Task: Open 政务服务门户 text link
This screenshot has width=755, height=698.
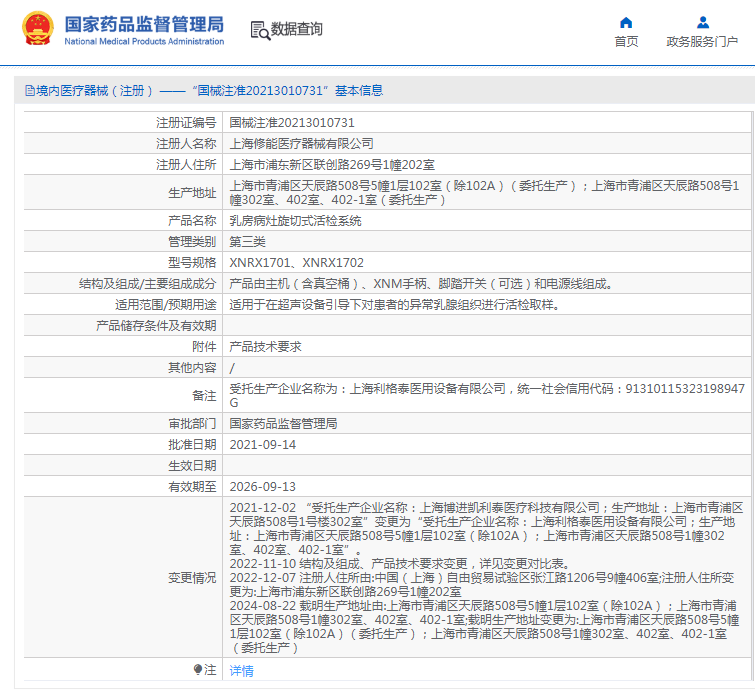Action: (x=702, y=42)
